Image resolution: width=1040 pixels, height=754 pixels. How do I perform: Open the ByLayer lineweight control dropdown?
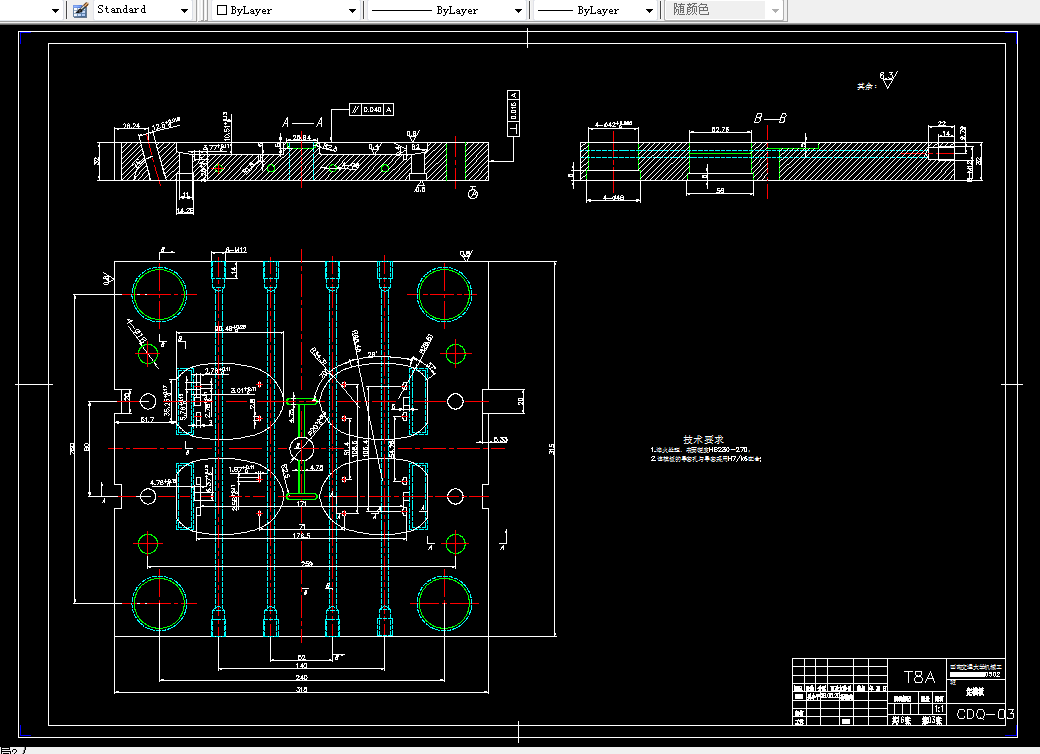pyautogui.click(x=649, y=11)
